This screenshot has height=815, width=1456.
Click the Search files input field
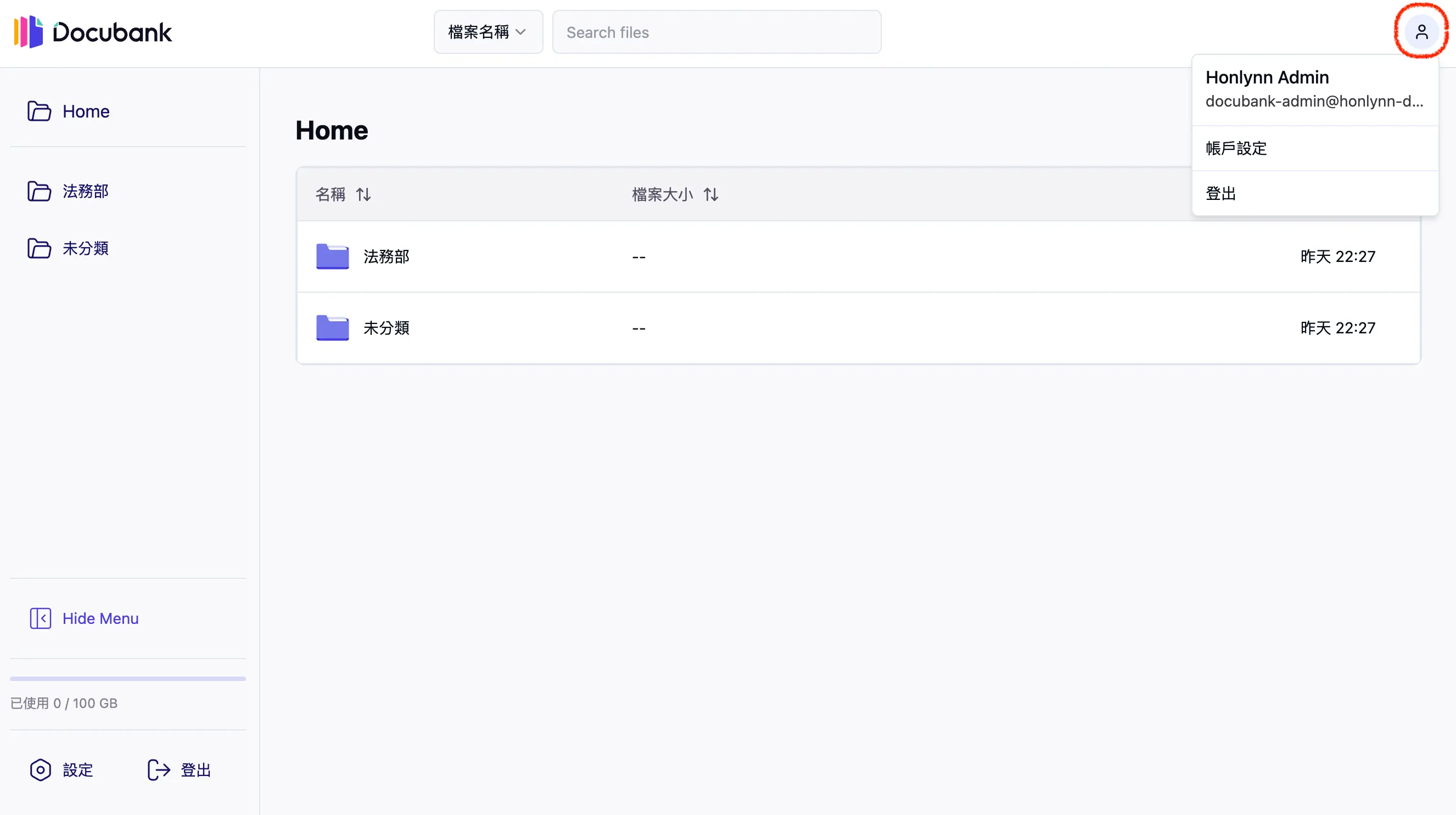pyautogui.click(x=716, y=32)
